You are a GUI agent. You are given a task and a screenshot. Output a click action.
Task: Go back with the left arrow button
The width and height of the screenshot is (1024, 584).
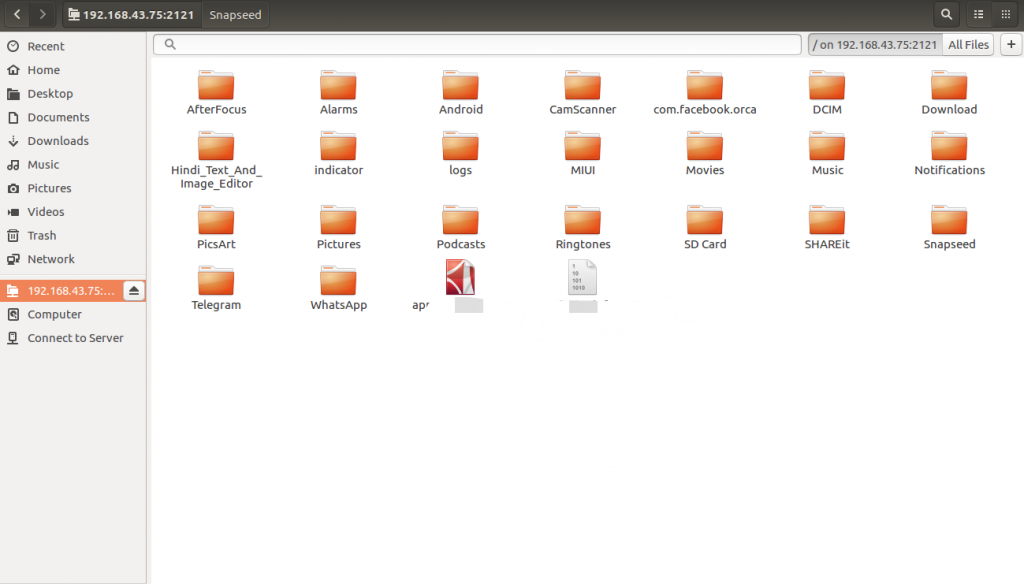(x=17, y=14)
